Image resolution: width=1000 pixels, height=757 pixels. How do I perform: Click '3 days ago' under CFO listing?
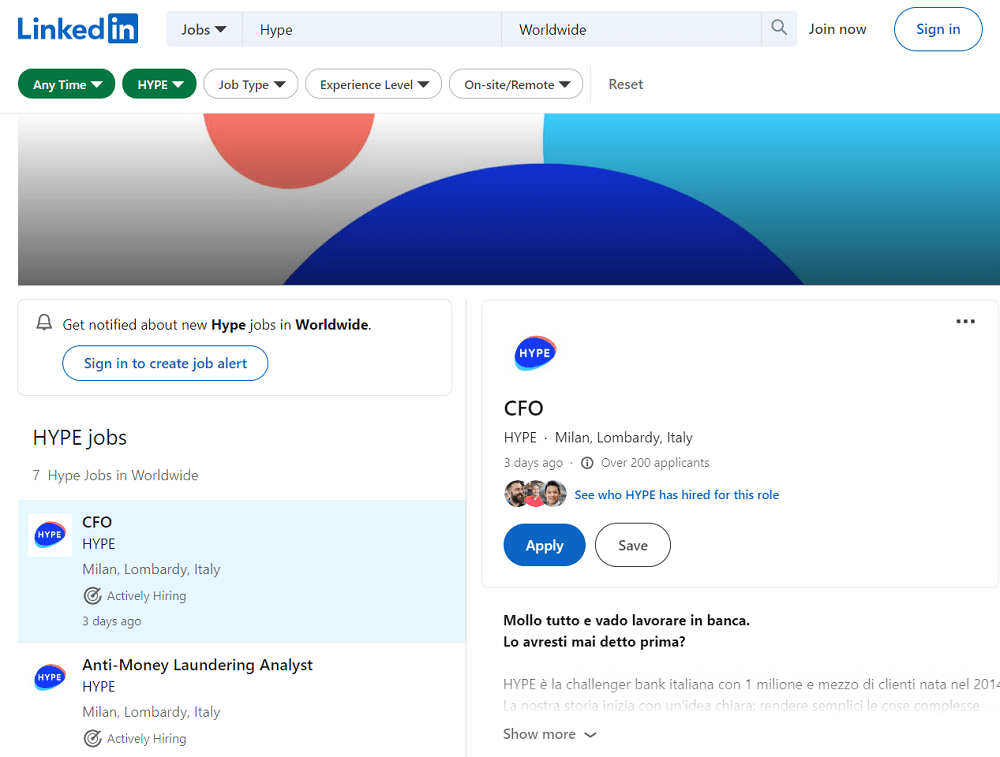[x=112, y=621]
